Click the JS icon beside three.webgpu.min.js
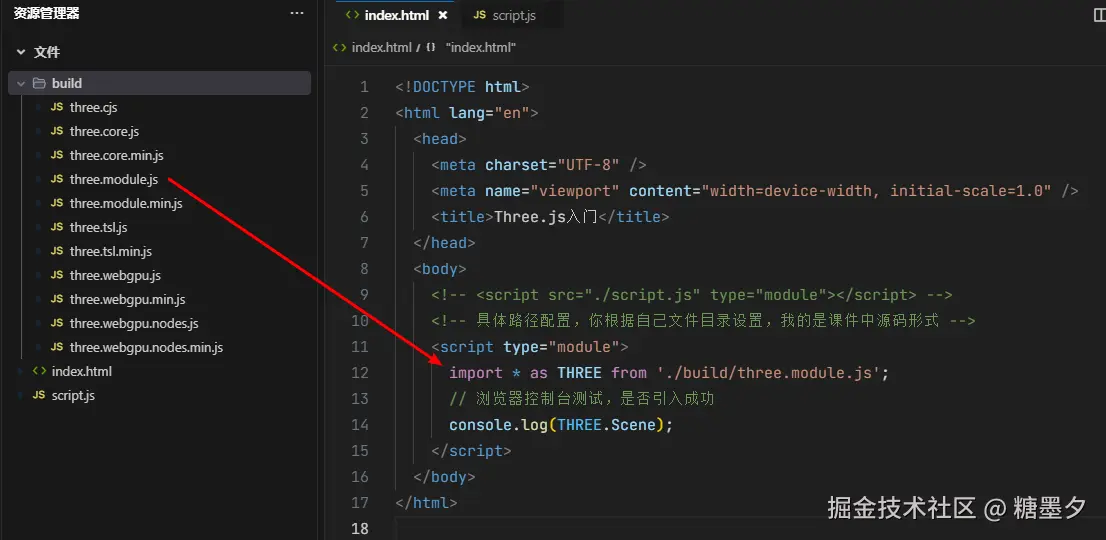Screen dimensions: 1106x540 click(56, 299)
